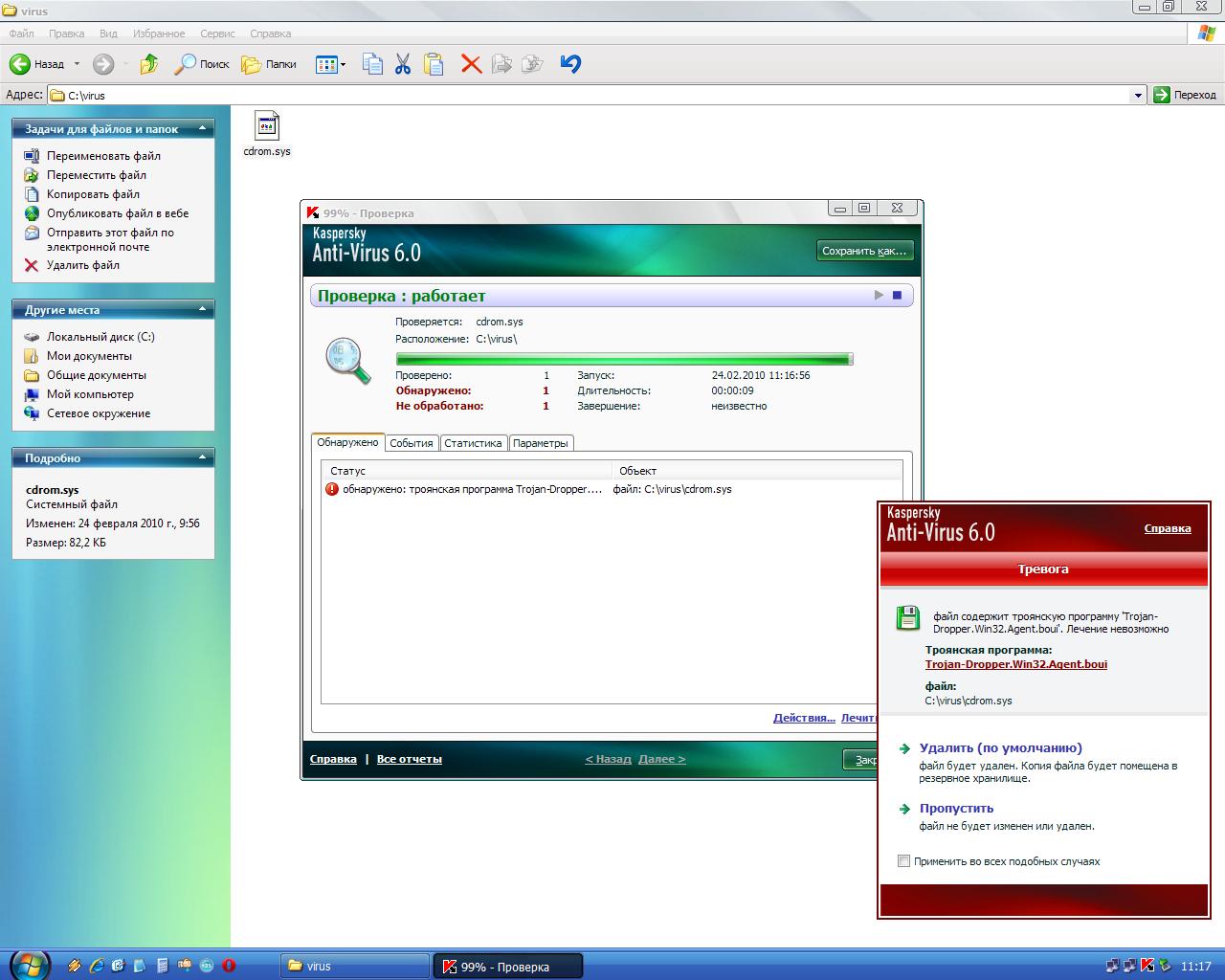Click the Copy icon in Explorer toolbar
Viewport: 1225px width, 980px height.
[372, 64]
